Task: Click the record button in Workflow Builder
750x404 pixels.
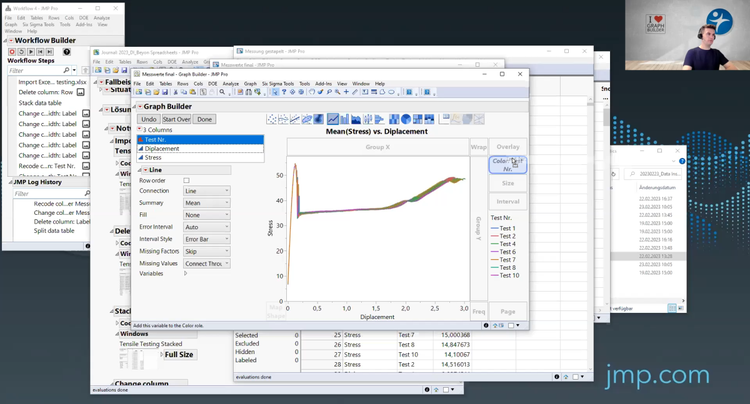Action: 12,52
